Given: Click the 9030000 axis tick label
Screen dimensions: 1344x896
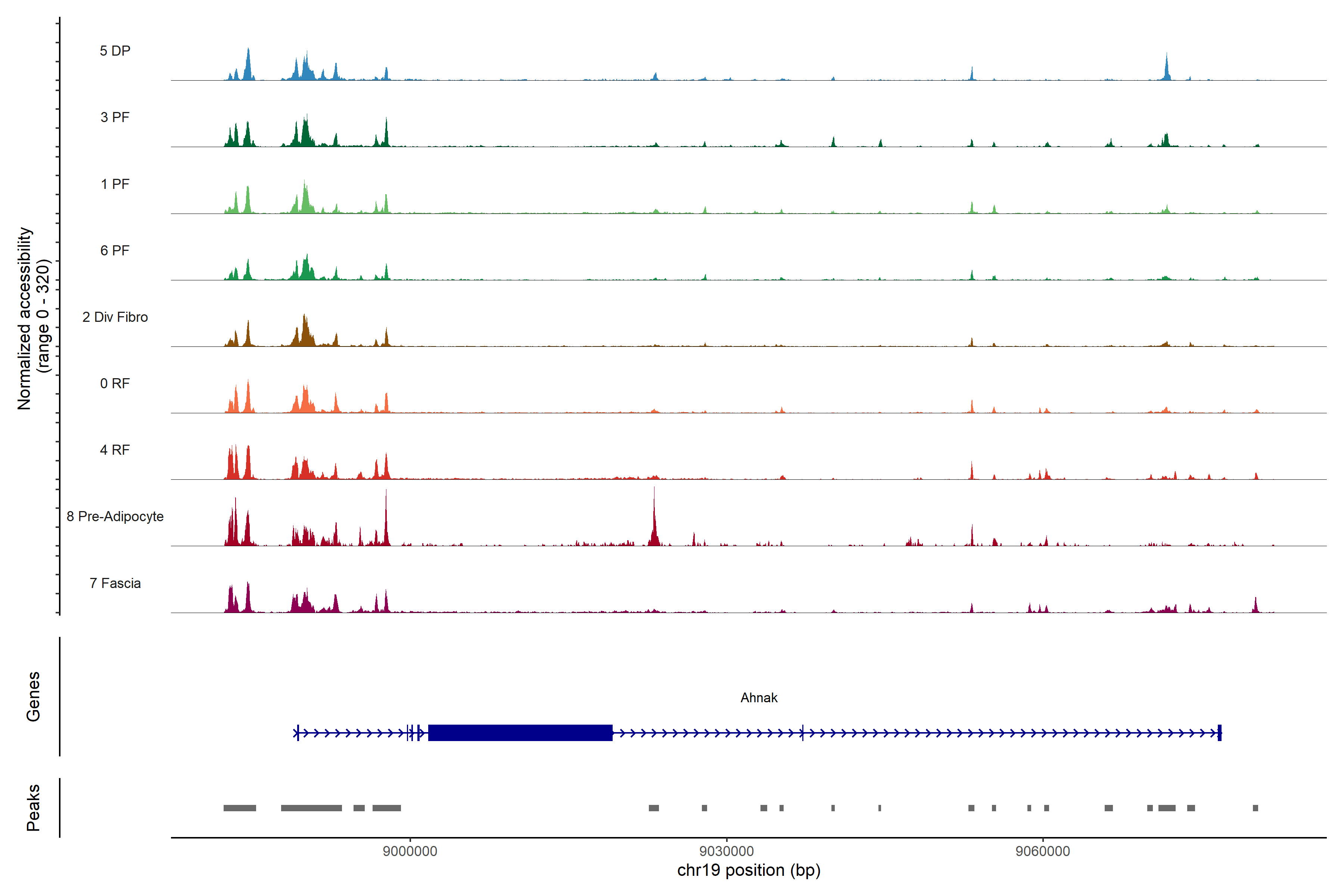Looking at the screenshot, I should 726,851.
